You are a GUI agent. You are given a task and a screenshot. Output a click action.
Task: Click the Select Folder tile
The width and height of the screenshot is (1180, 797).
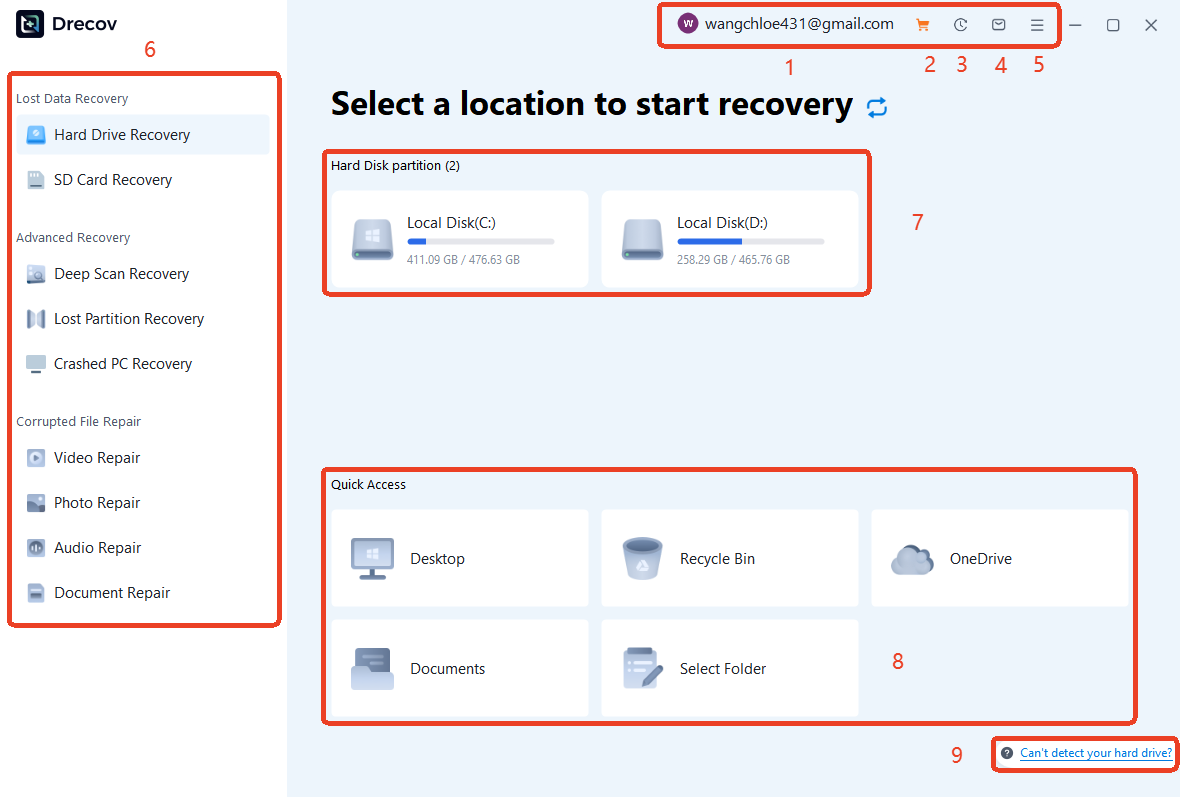(729, 668)
